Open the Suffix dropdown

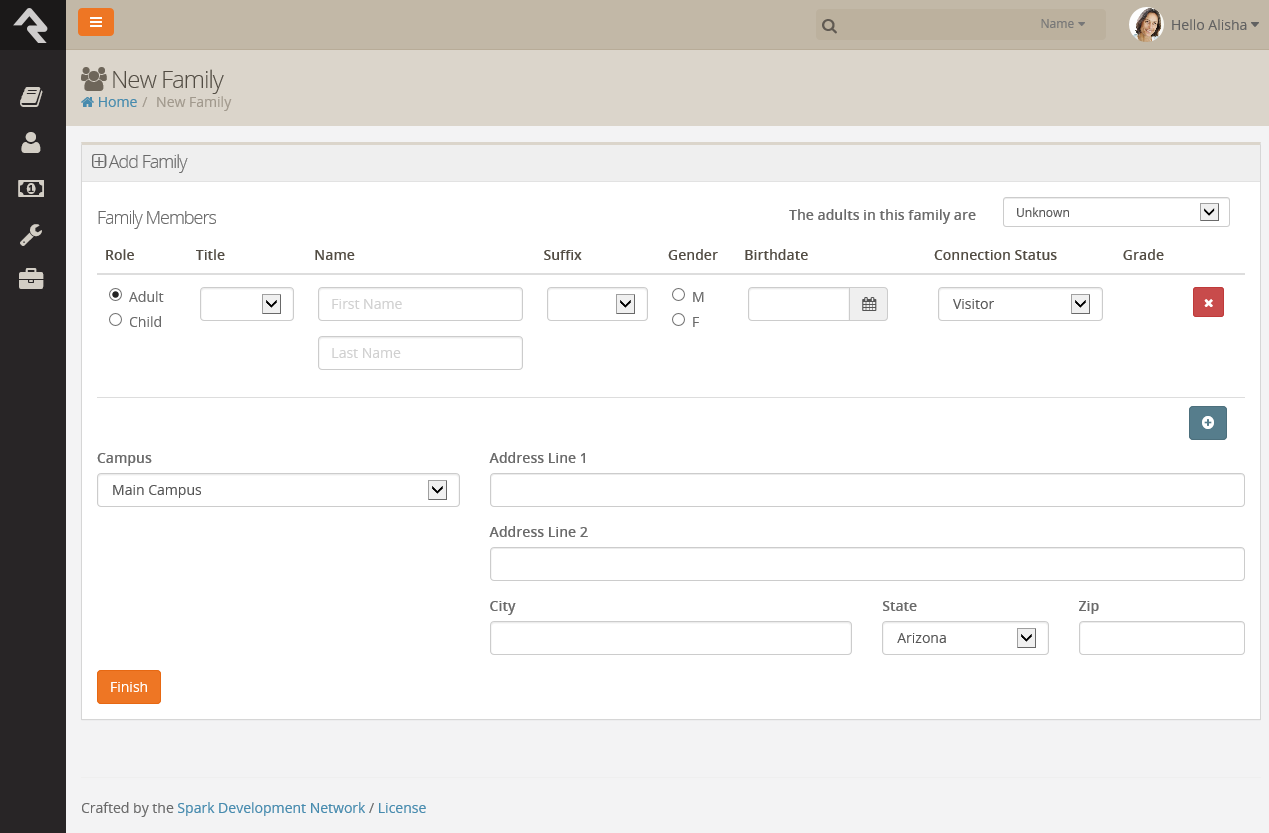[597, 304]
